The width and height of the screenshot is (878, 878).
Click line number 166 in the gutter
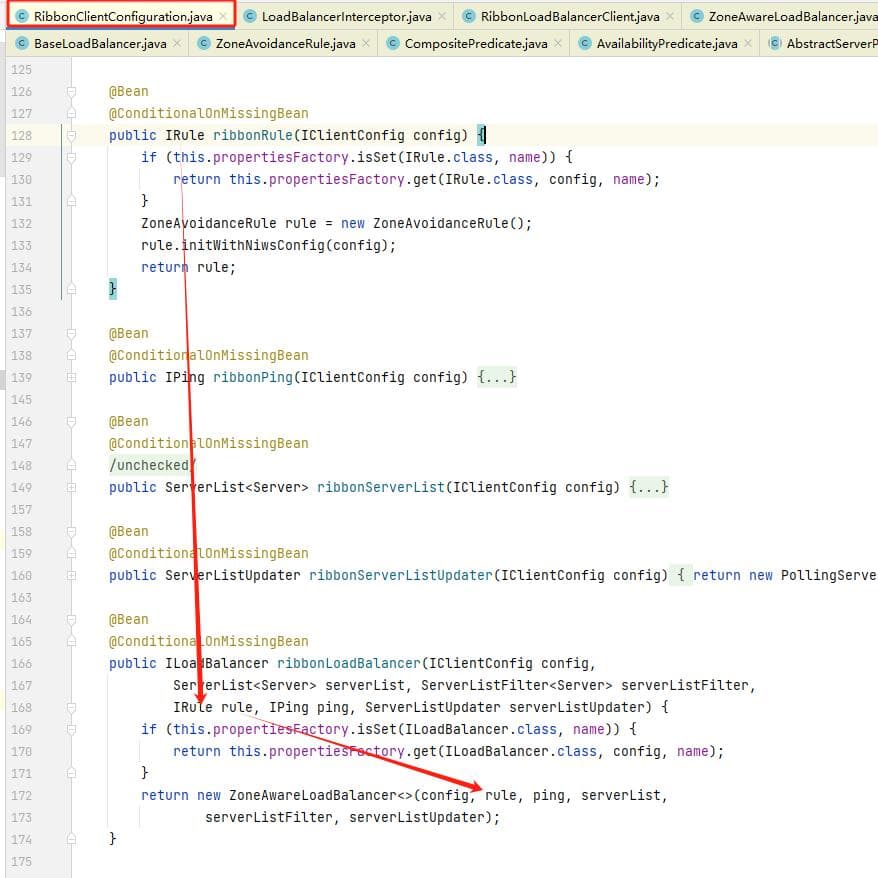(x=21, y=664)
